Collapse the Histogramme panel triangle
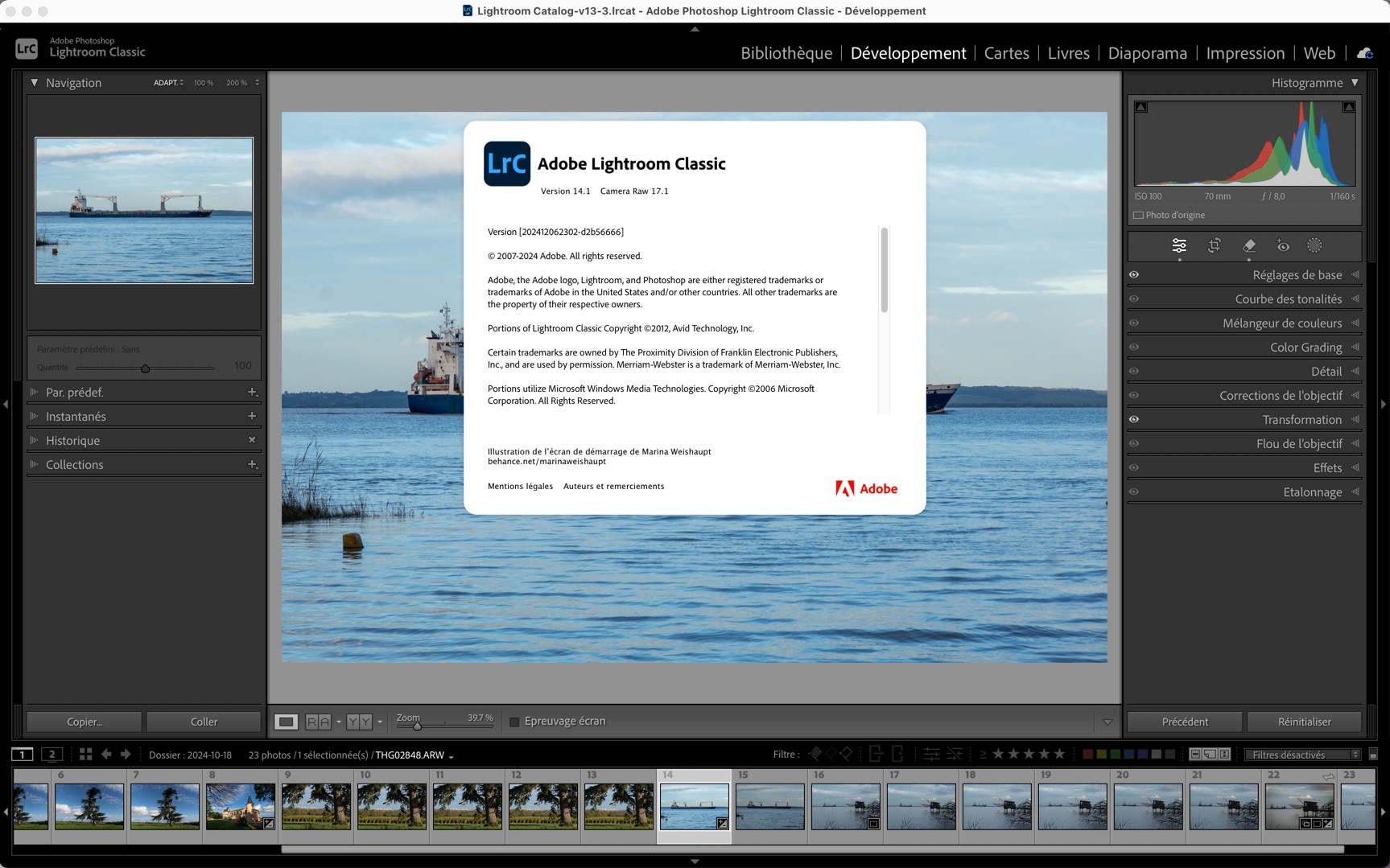Image resolution: width=1390 pixels, height=868 pixels. [x=1355, y=83]
